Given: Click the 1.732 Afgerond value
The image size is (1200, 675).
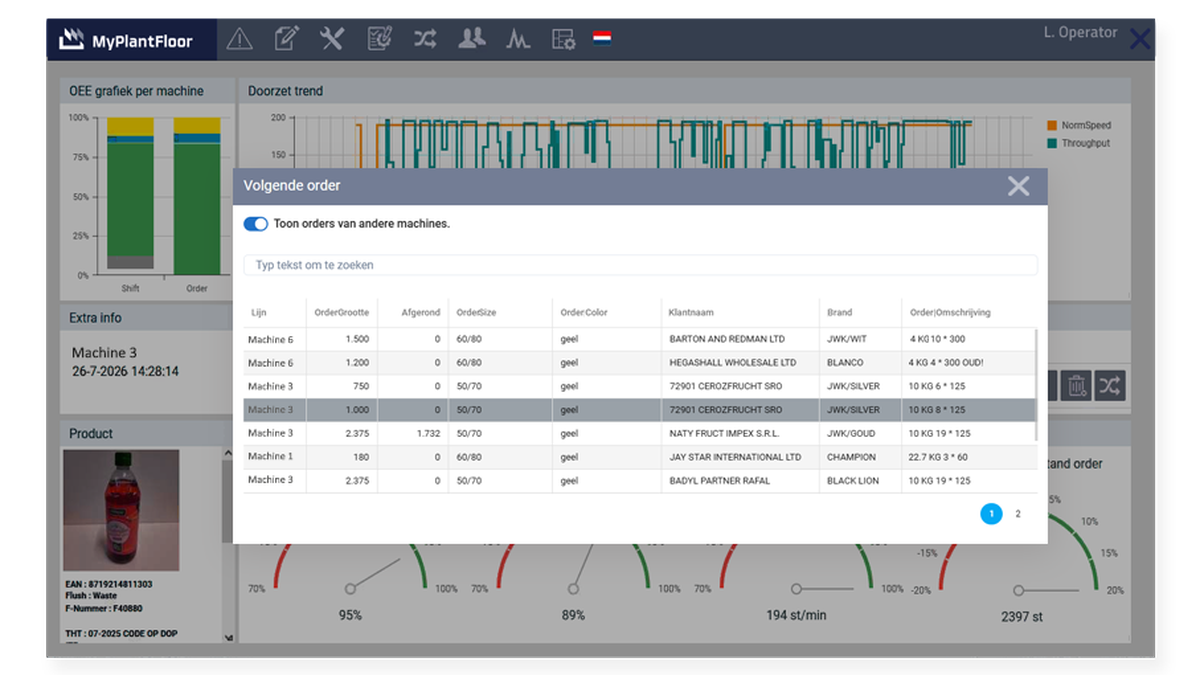Looking at the screenshot, I should [429, 433].
